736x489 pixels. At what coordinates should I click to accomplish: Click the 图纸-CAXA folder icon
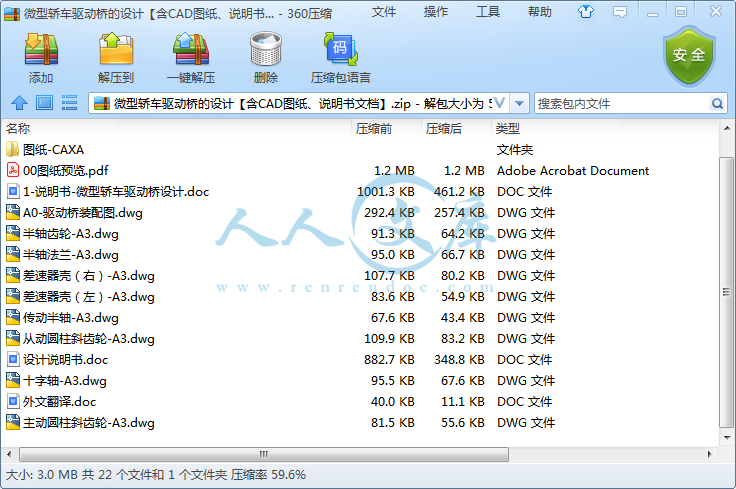pyautogui.click(x=13, y=150)
